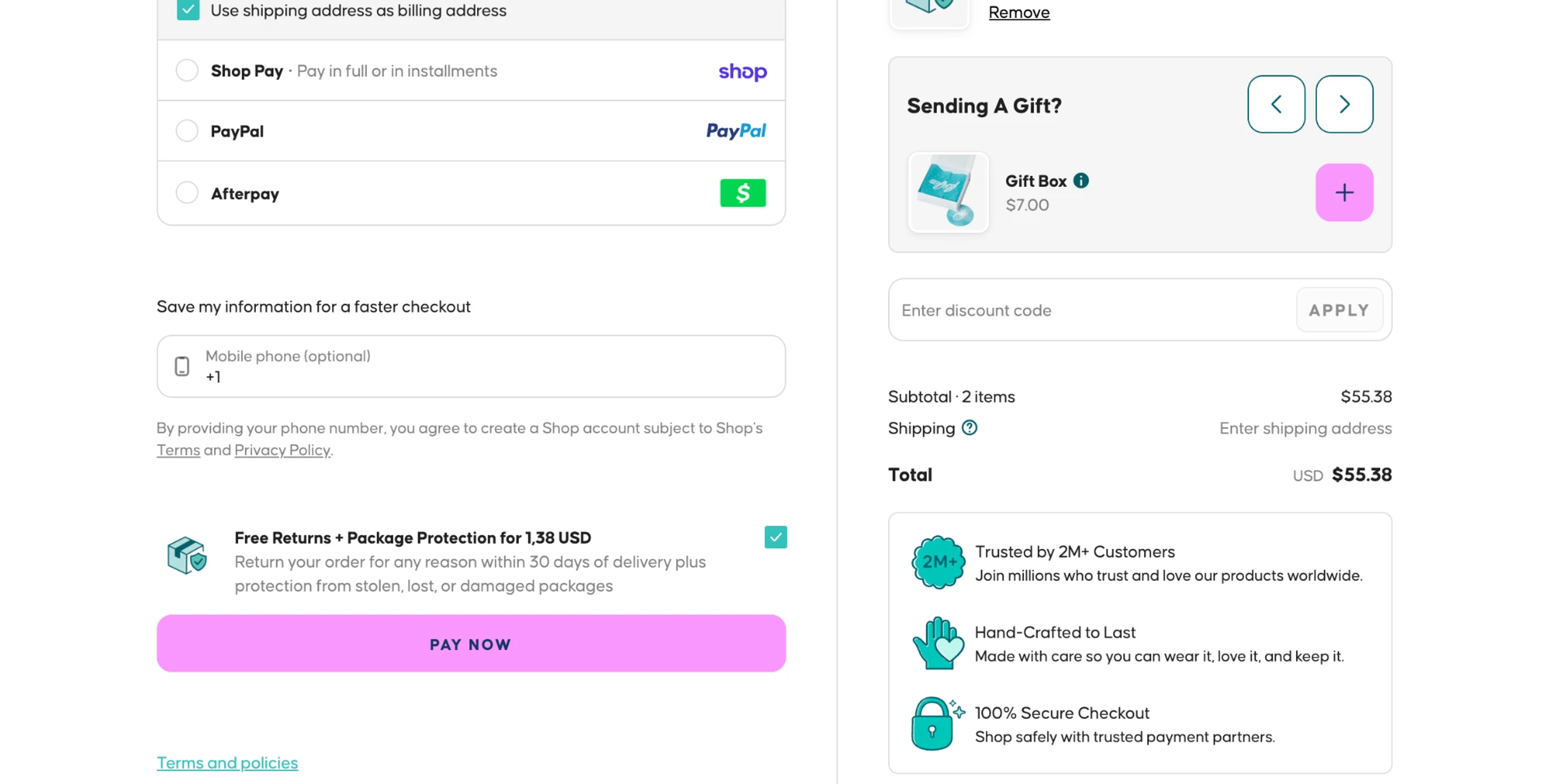The height and width of the screenshot is (784, 1542).
Task: Click the PAY NOW button
Action: click(471, 643)
